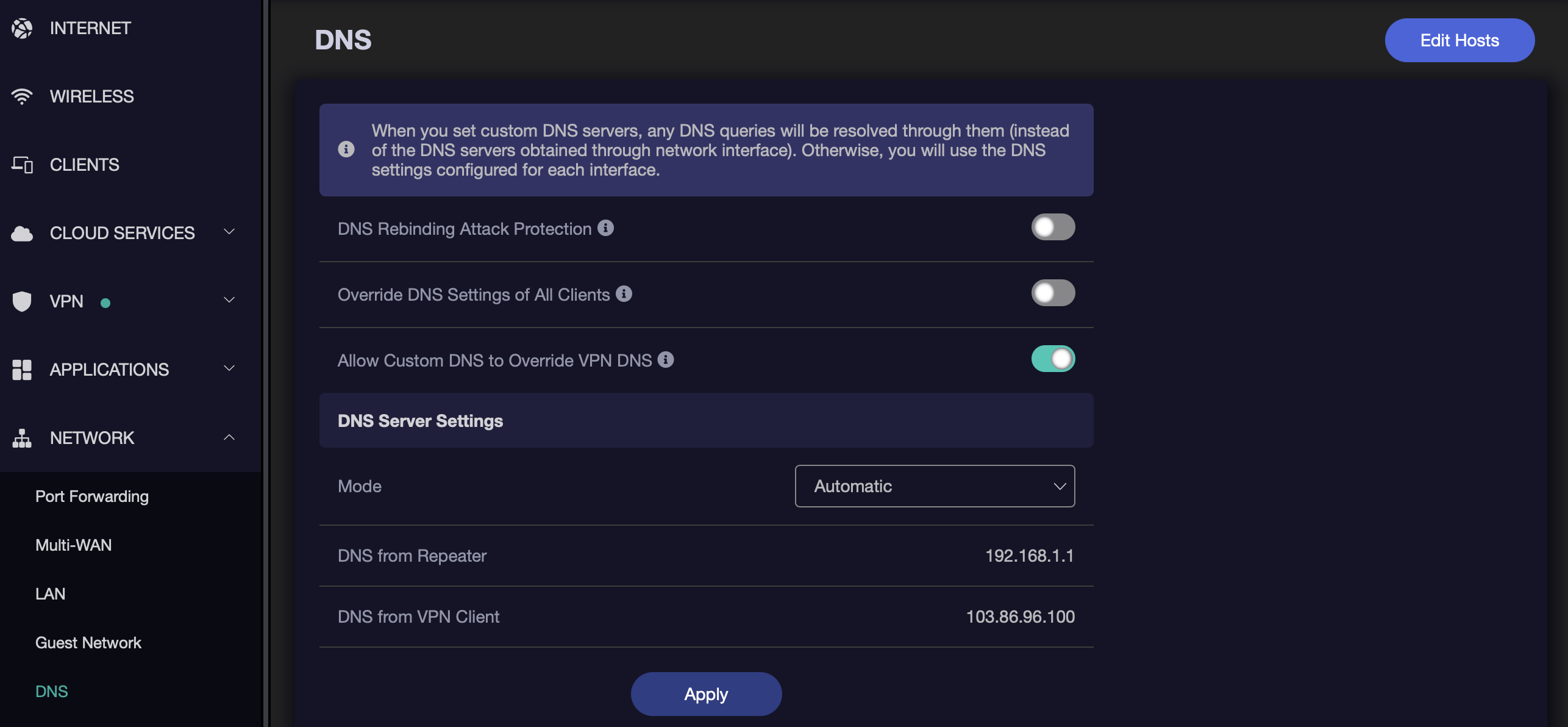Viewport: 1568px width, 727px height.
Task: Open the Mode dropdown showing Automatic
Action: [x=935, y=486]
